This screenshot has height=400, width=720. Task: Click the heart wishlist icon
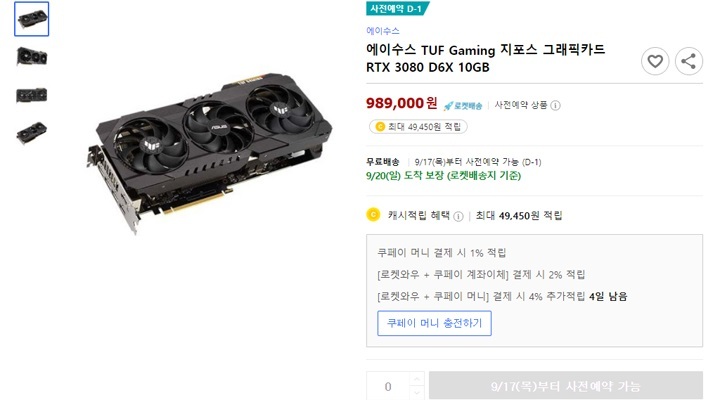point(655,61)
